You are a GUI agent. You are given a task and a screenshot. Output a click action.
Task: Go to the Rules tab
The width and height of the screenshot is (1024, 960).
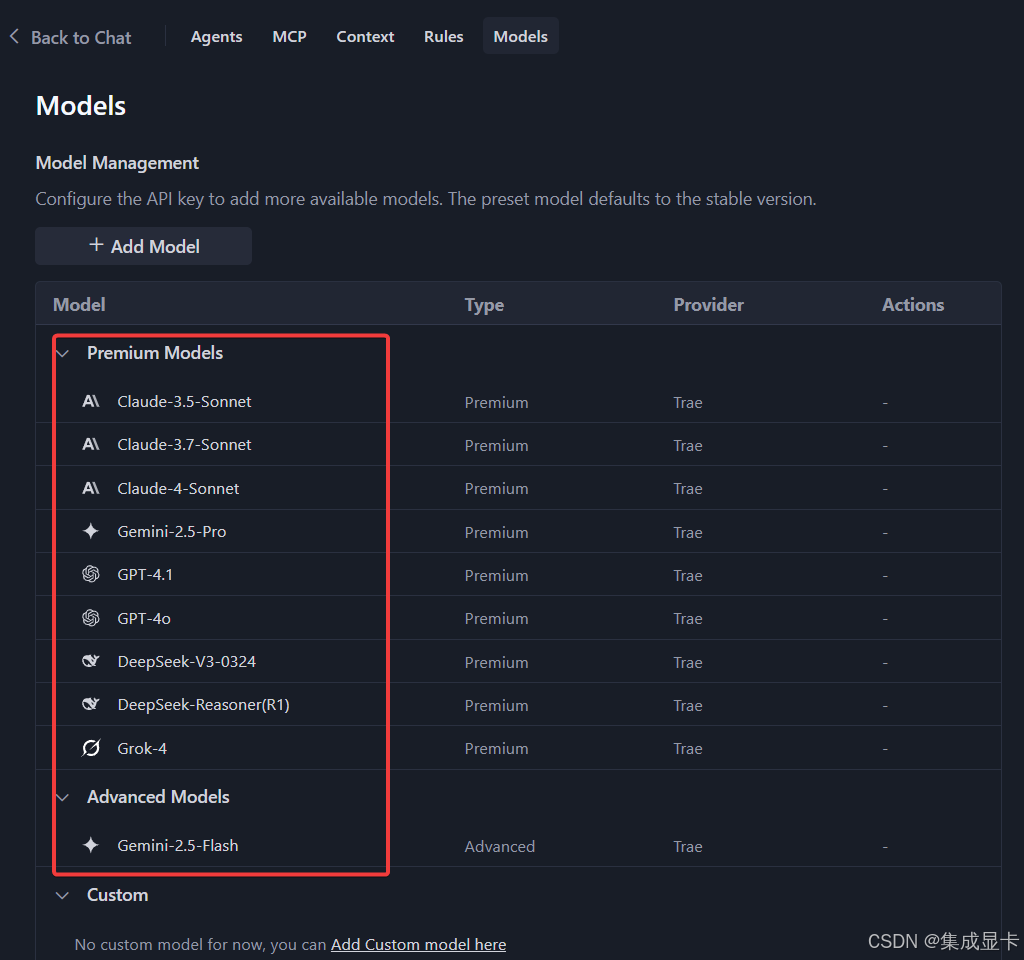click(443, 37)
